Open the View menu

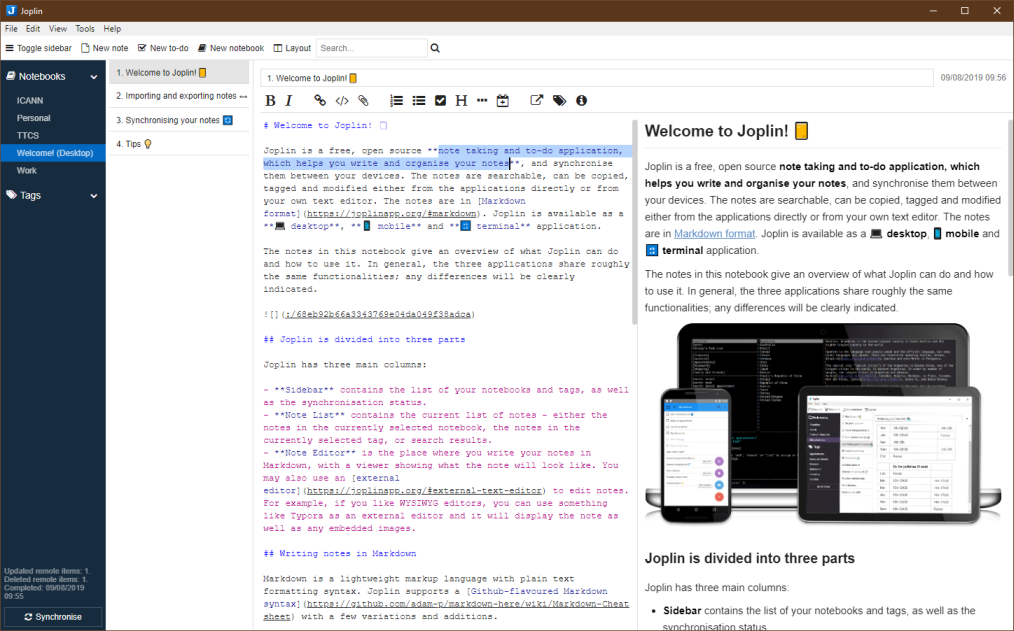pos(58,29)
